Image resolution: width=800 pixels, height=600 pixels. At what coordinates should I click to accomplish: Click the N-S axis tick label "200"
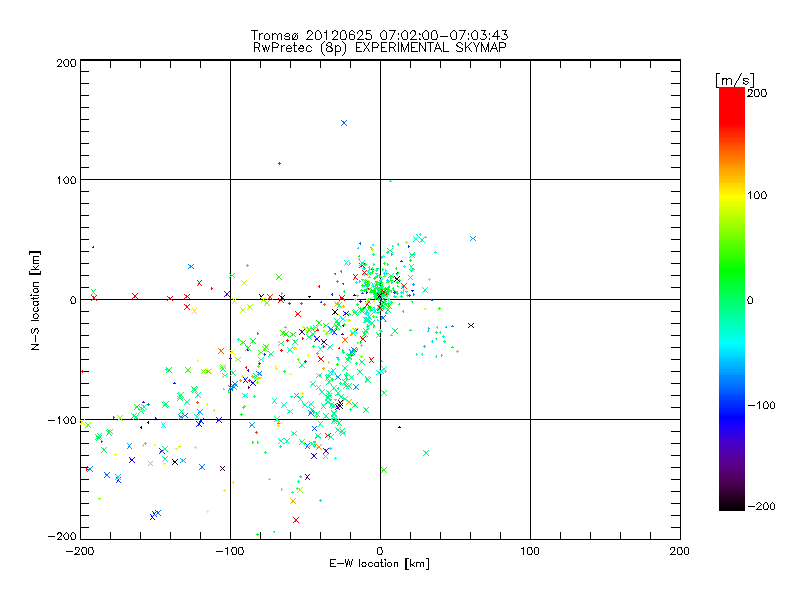[66, 63]
